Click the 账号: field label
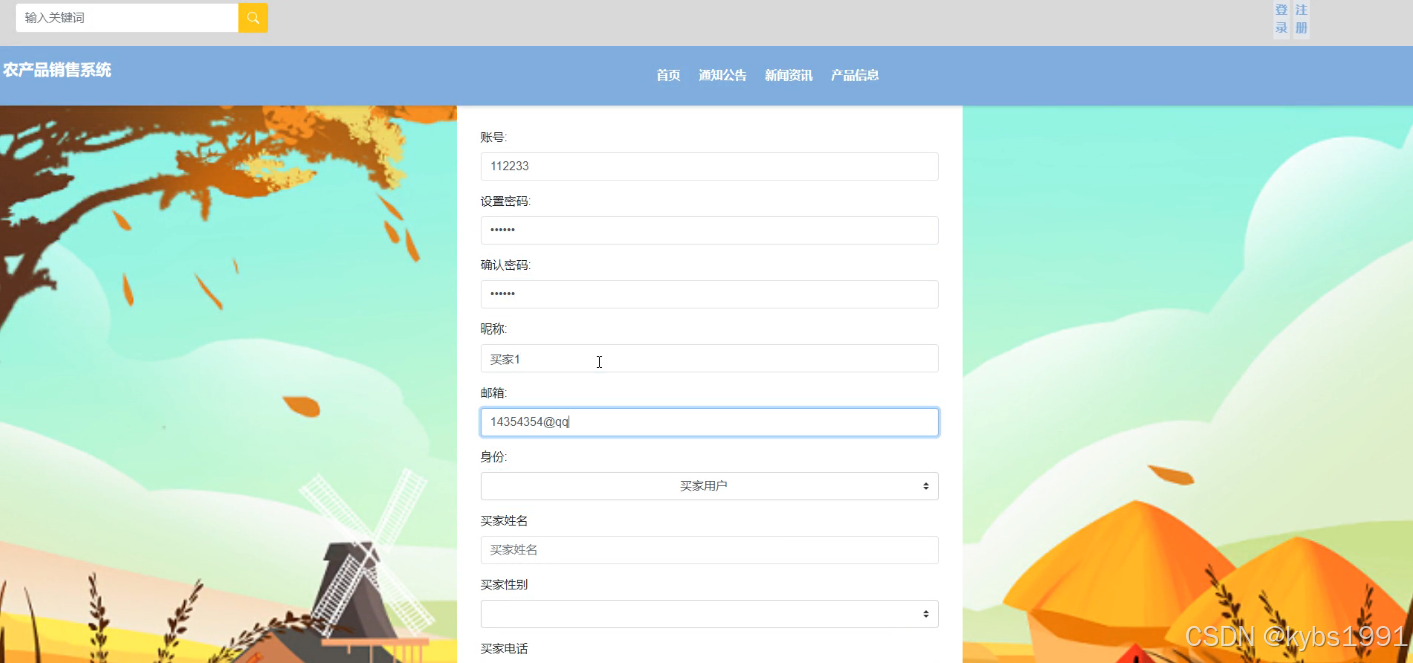Screen dimensions: 1413x663 pos(494,137)
